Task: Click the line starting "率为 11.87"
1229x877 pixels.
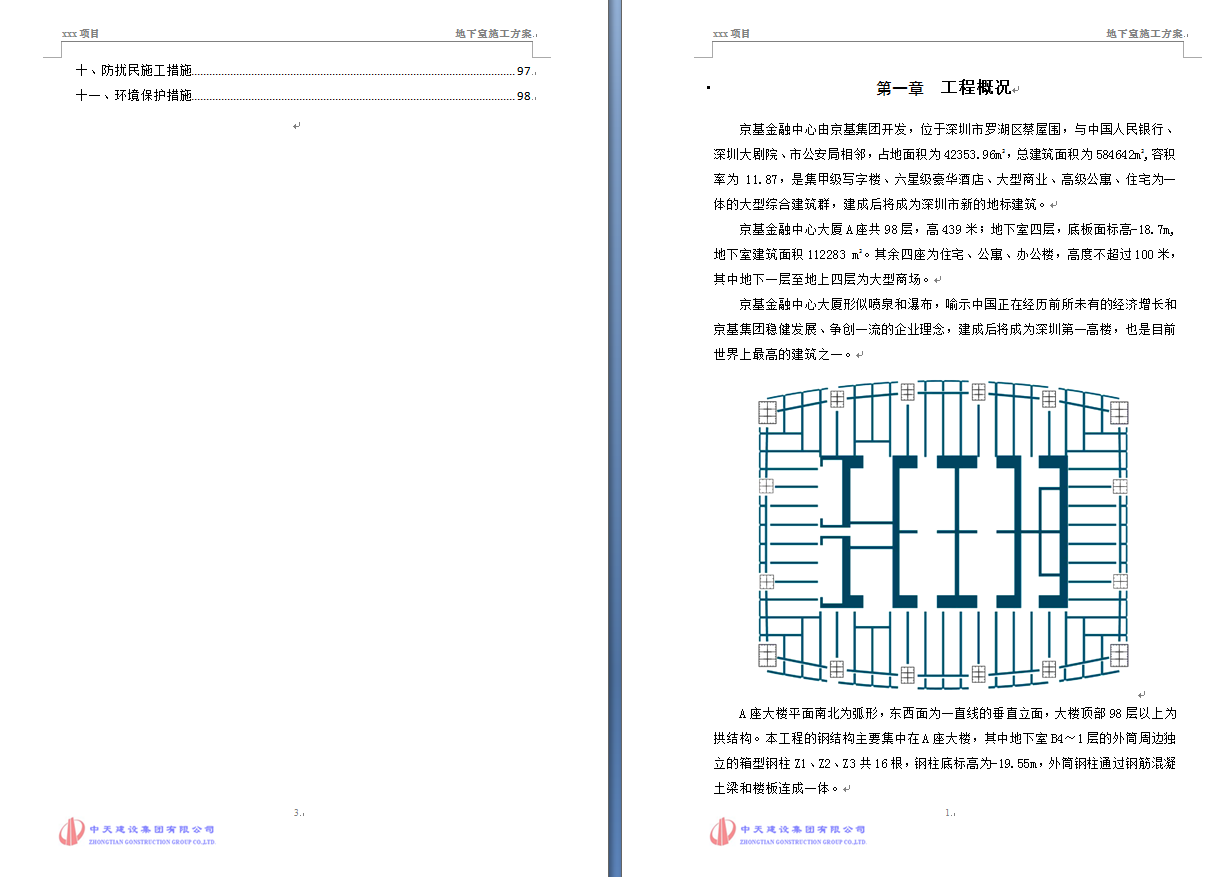Action: (944, 179)
